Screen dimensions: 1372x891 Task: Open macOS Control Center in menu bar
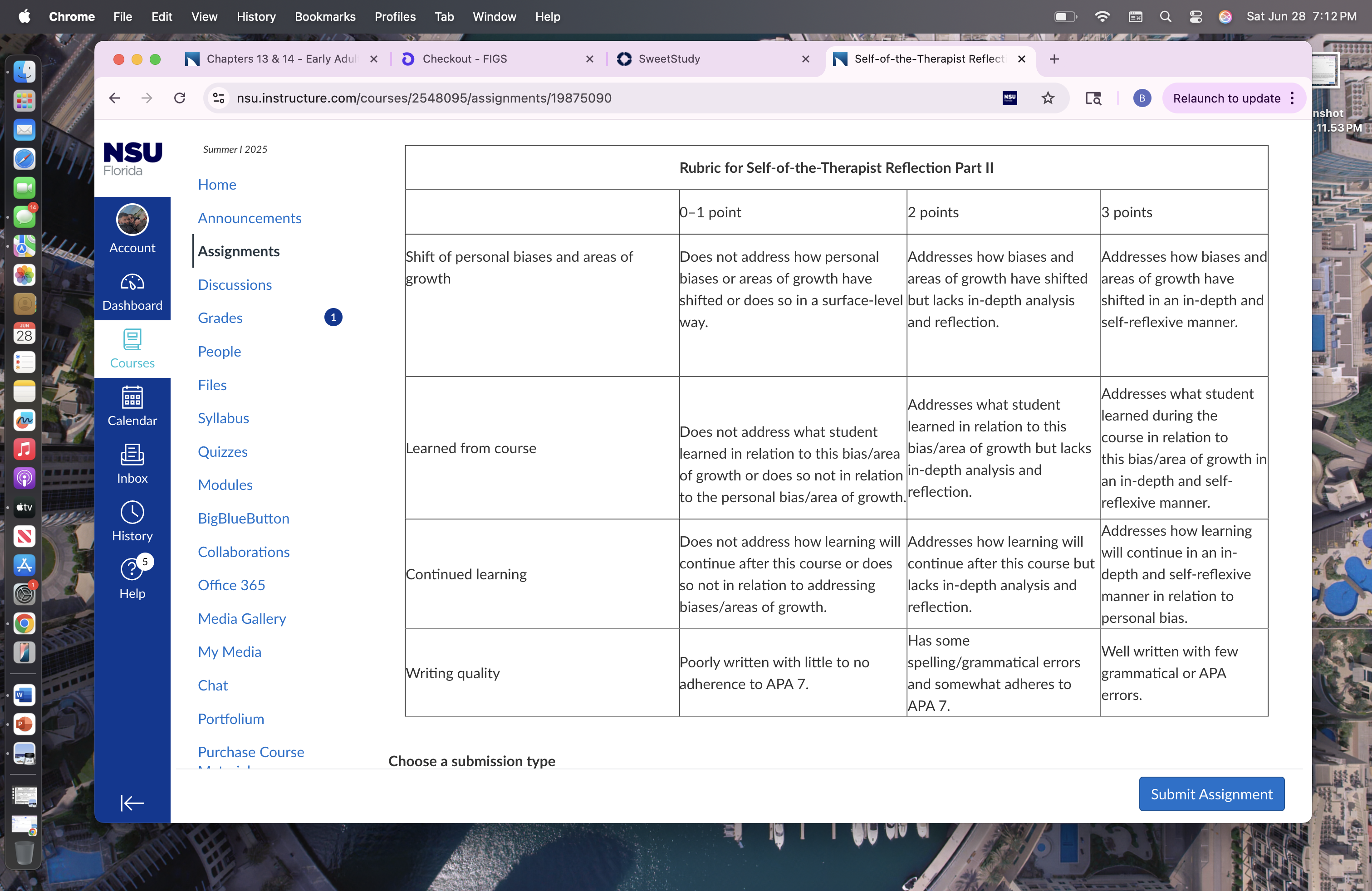1196,17
